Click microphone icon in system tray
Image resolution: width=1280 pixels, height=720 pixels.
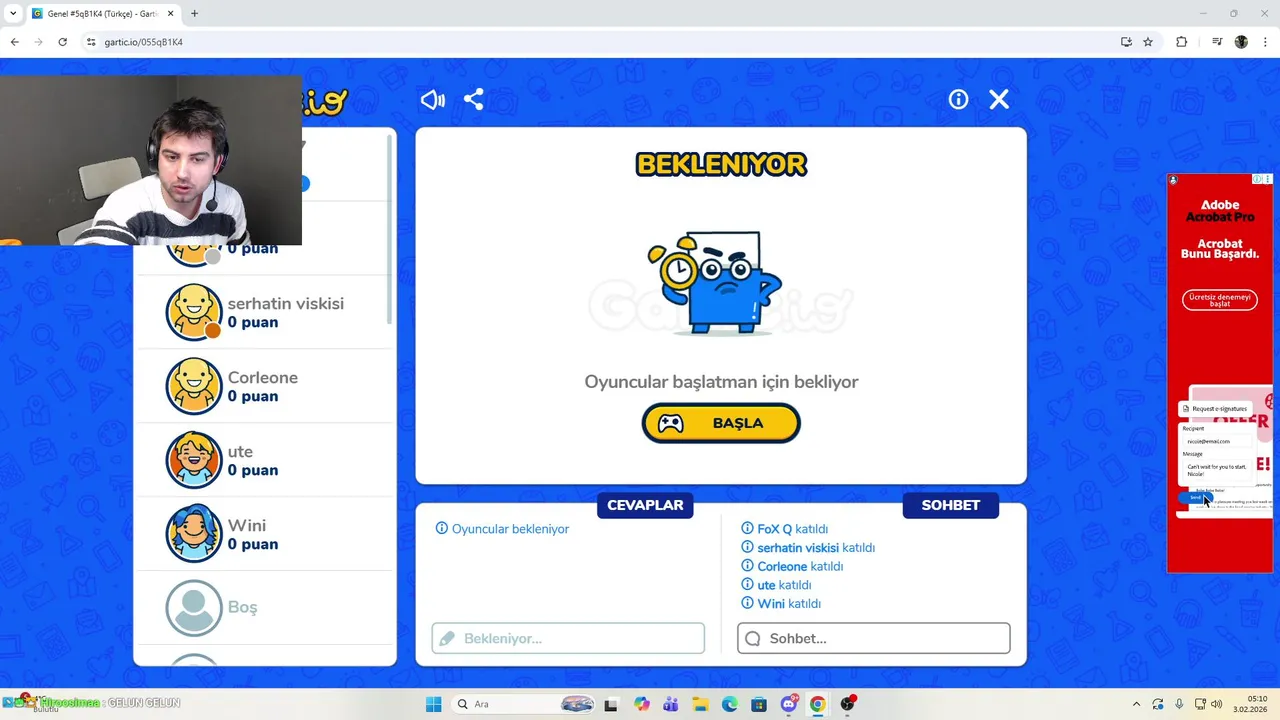click(x=1179, y=704)
